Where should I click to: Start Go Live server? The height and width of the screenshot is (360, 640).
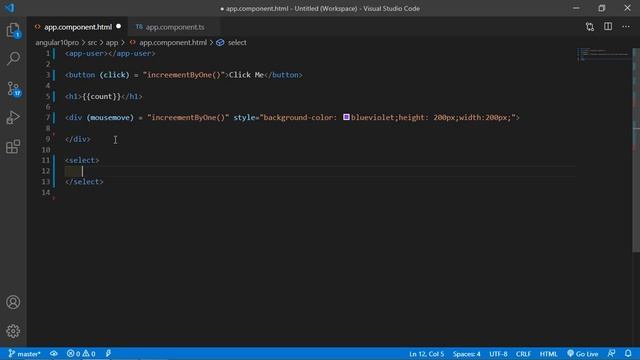pos(582,354)
